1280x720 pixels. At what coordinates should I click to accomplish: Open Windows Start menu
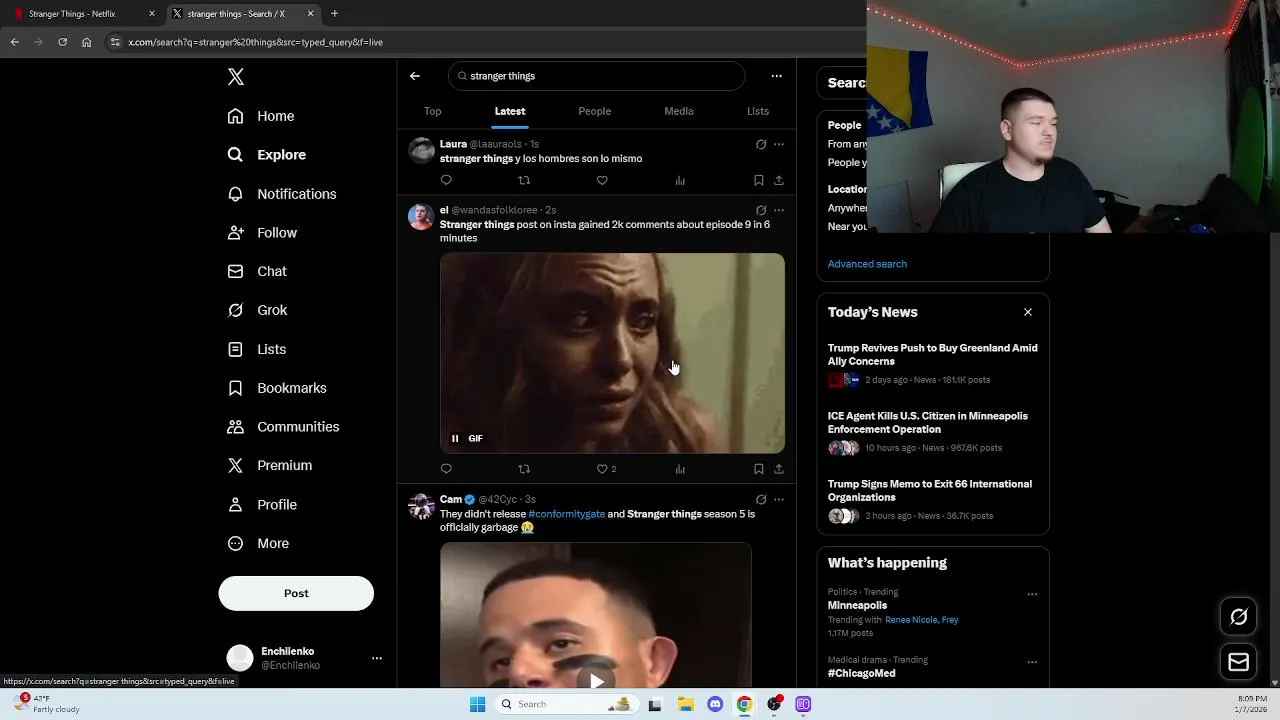(478, 704)
